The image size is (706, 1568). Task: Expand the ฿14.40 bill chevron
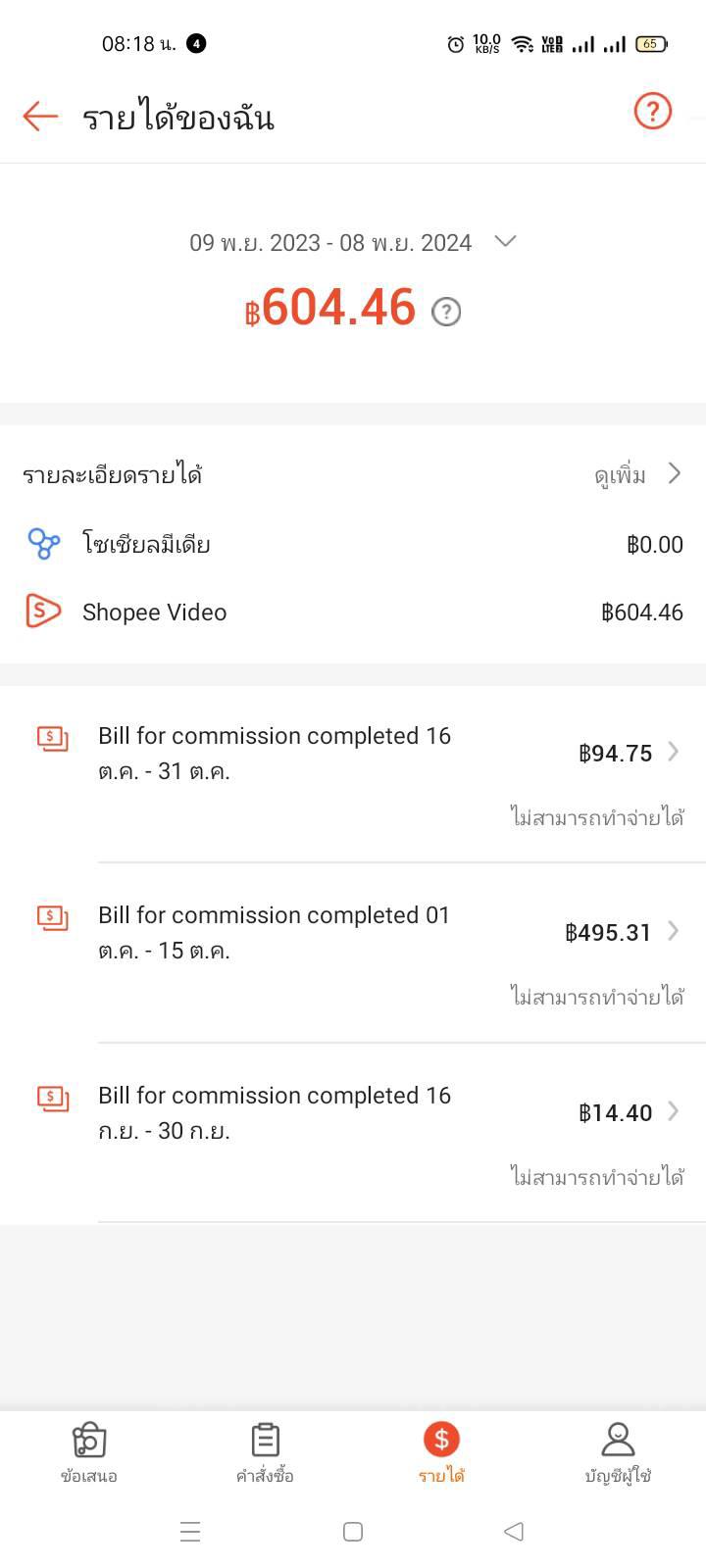[674, 1111]
